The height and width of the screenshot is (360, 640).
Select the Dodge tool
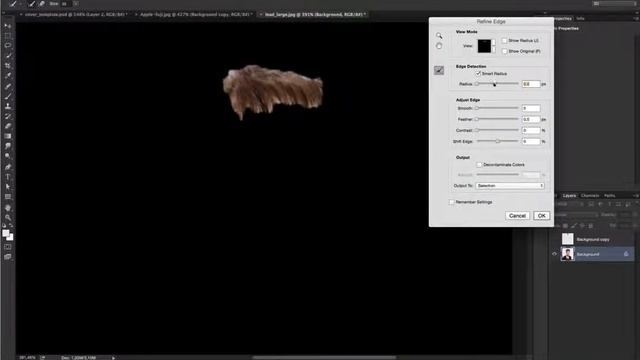[x=8, y=156]
